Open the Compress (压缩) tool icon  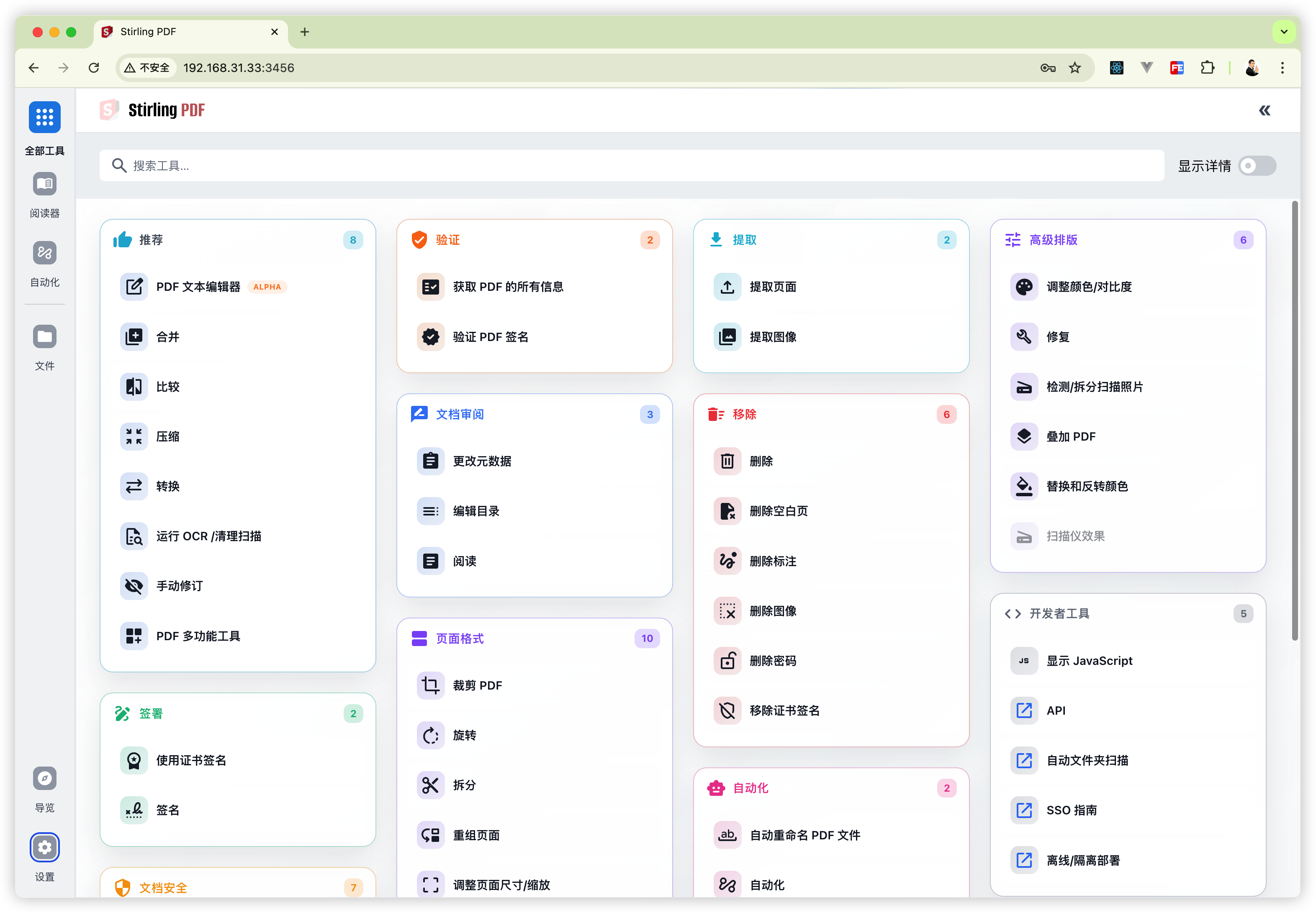tap(134, 436)
